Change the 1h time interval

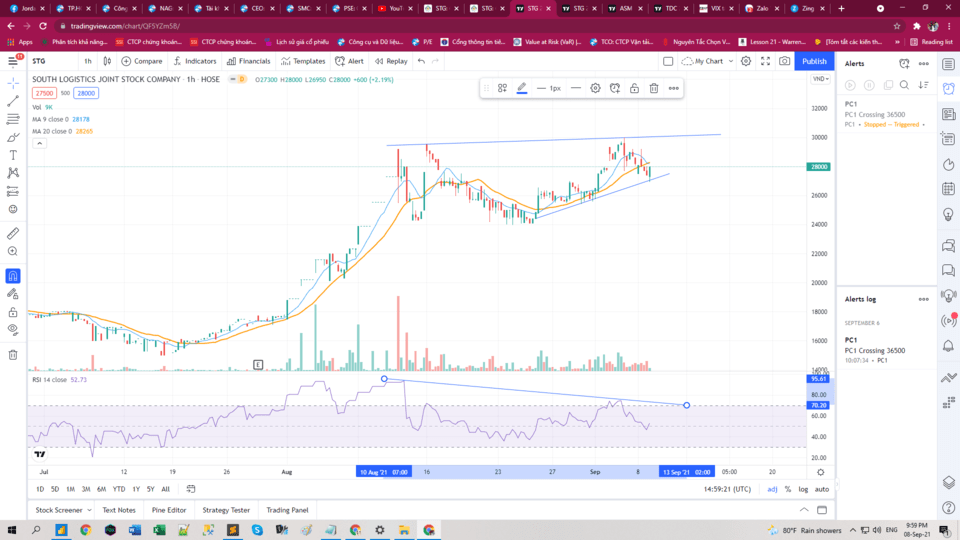(x=88, y=61)
